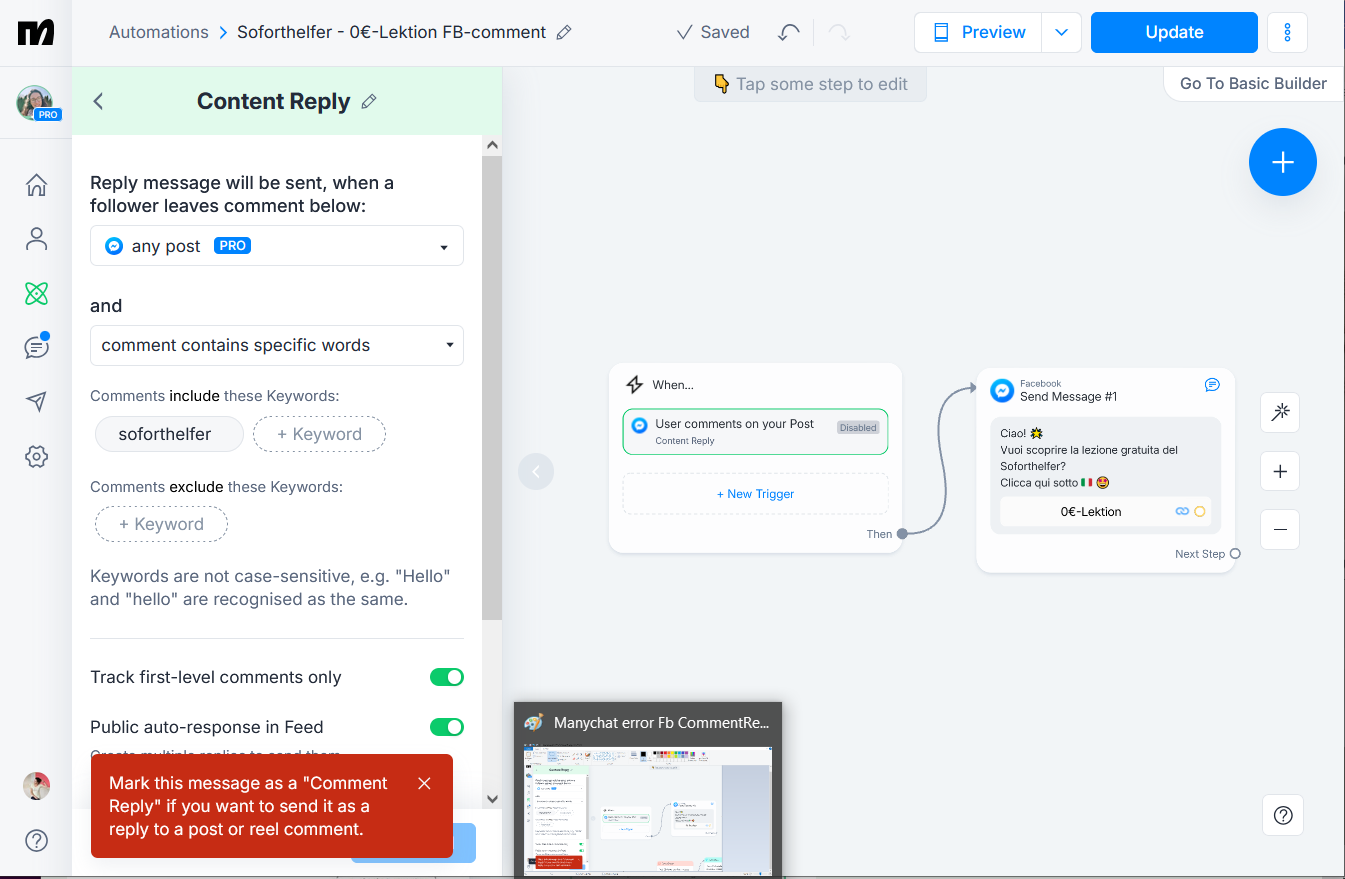Select the soforthelfer keyword chip
This screenshot has width=1345, height=879.
[169, 434]
